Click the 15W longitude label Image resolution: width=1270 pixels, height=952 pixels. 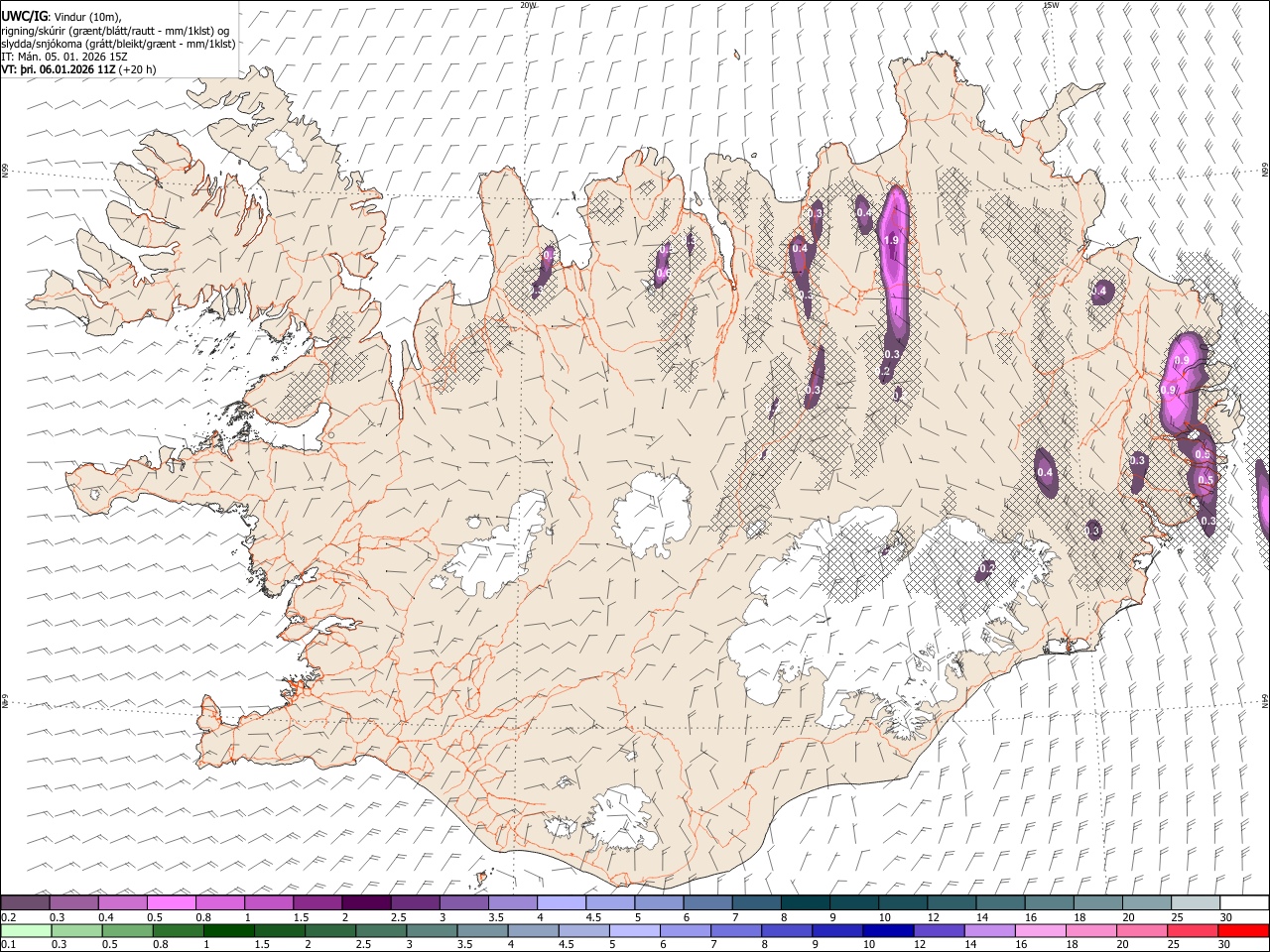click(1051, 5)
